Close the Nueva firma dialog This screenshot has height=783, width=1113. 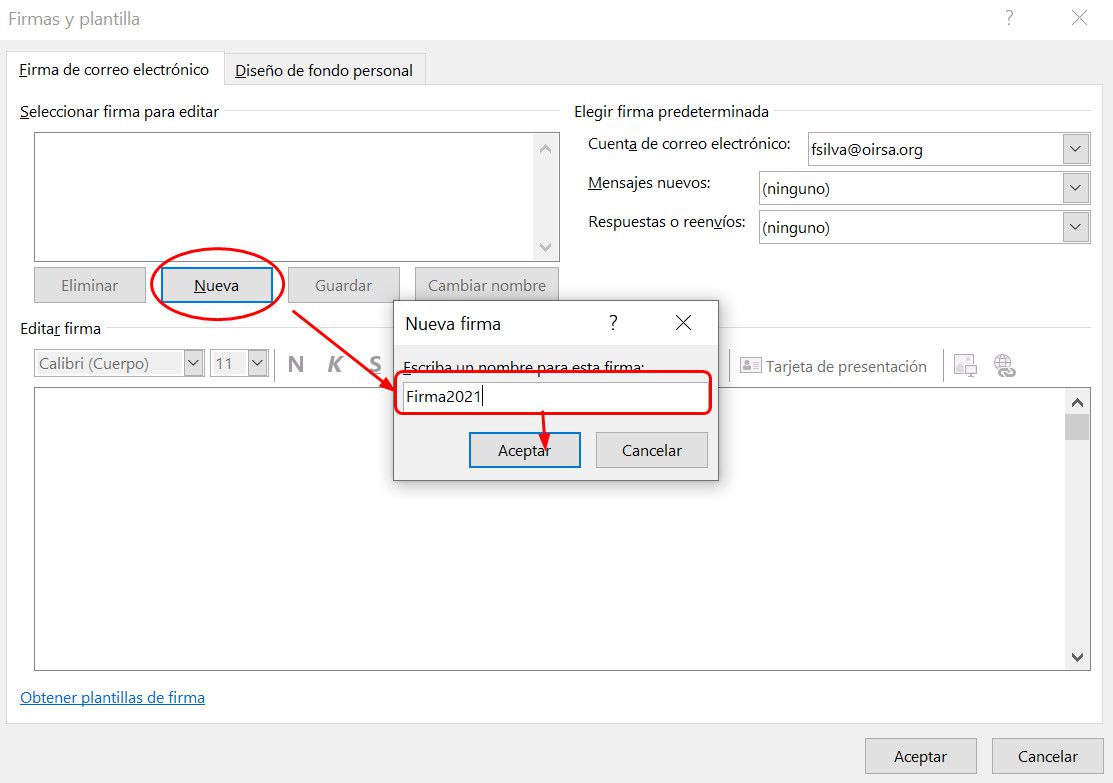(x=683, y=323)
